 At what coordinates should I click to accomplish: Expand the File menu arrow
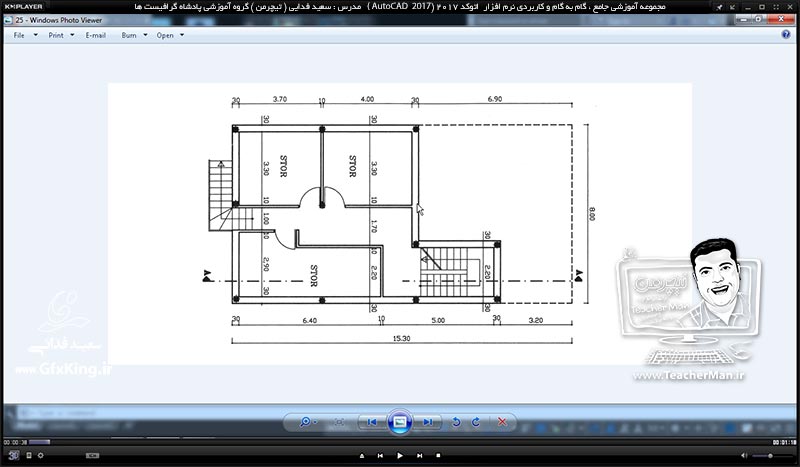(35, 35)
